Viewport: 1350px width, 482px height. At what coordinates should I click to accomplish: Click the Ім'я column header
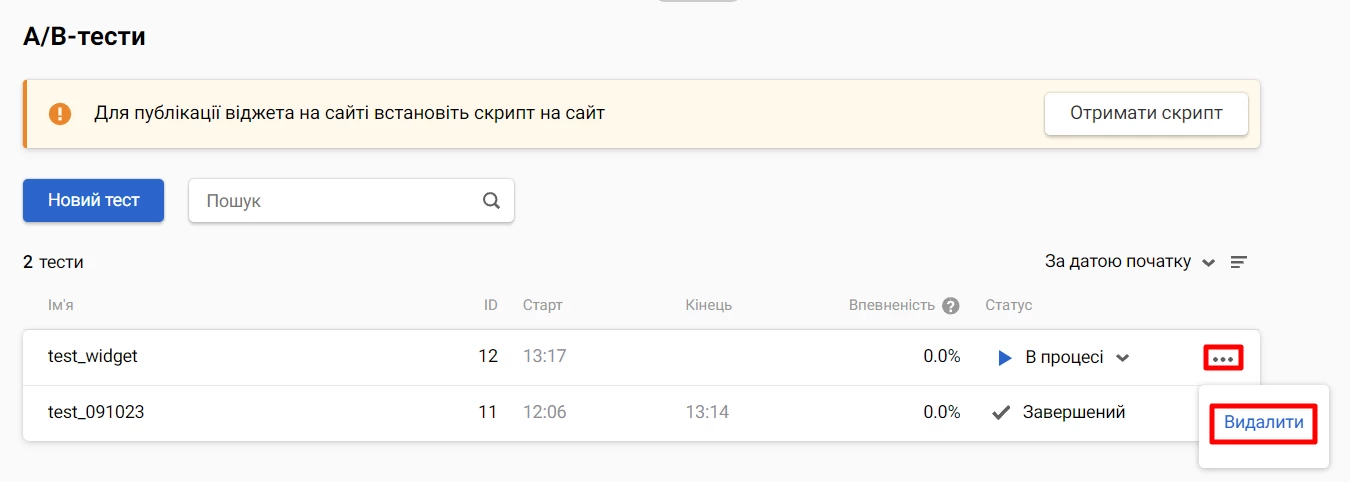click(x=61, y=305)
